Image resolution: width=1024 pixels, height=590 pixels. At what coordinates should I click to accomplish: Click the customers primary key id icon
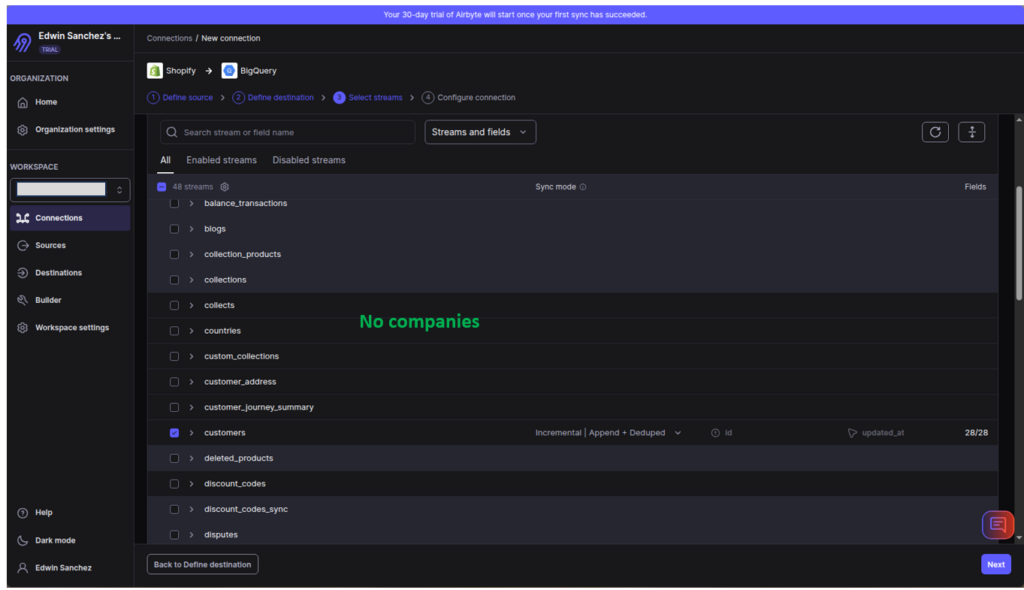click(715, 433)
